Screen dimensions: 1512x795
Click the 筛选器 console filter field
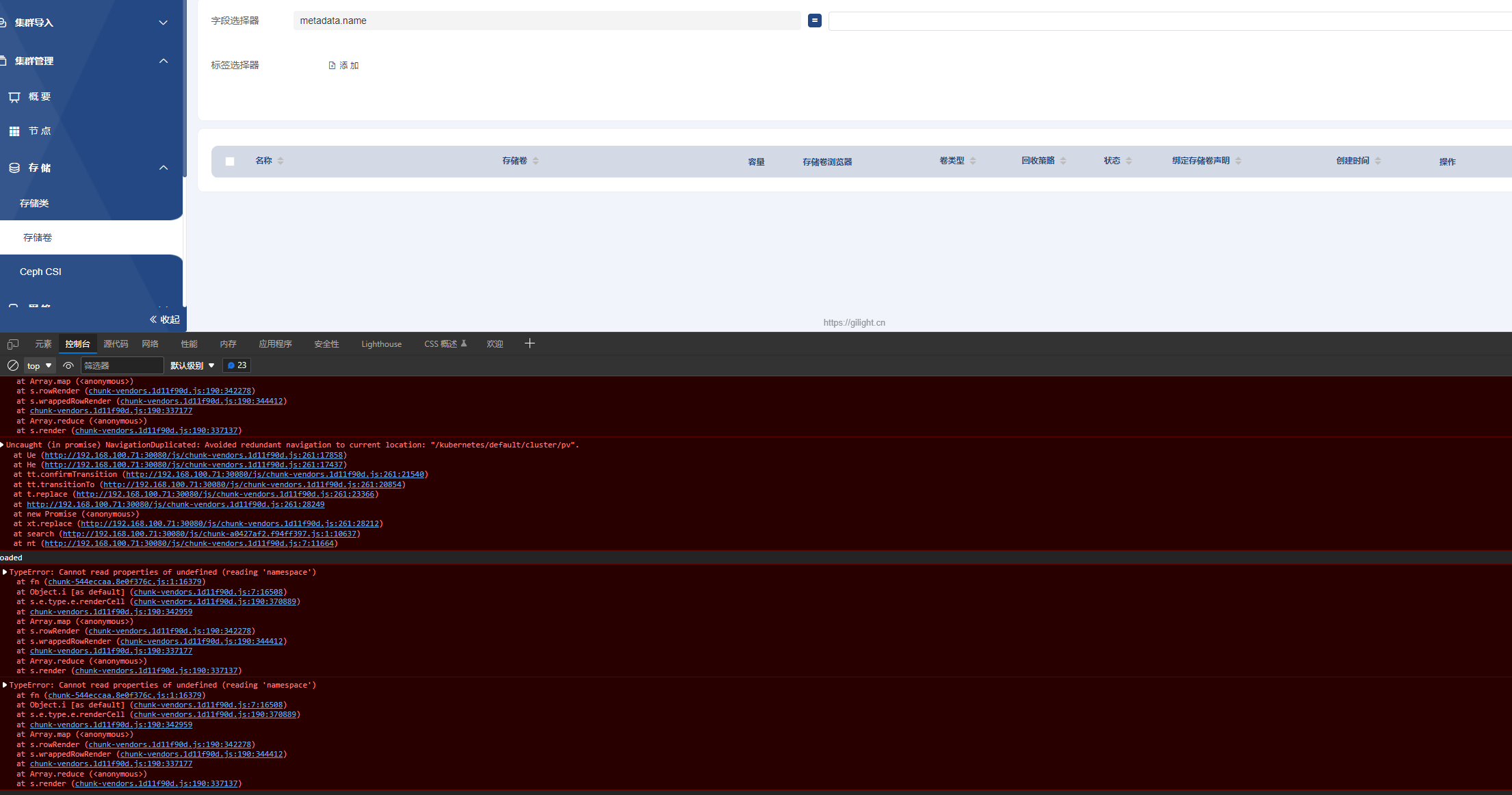pos(122,365)
